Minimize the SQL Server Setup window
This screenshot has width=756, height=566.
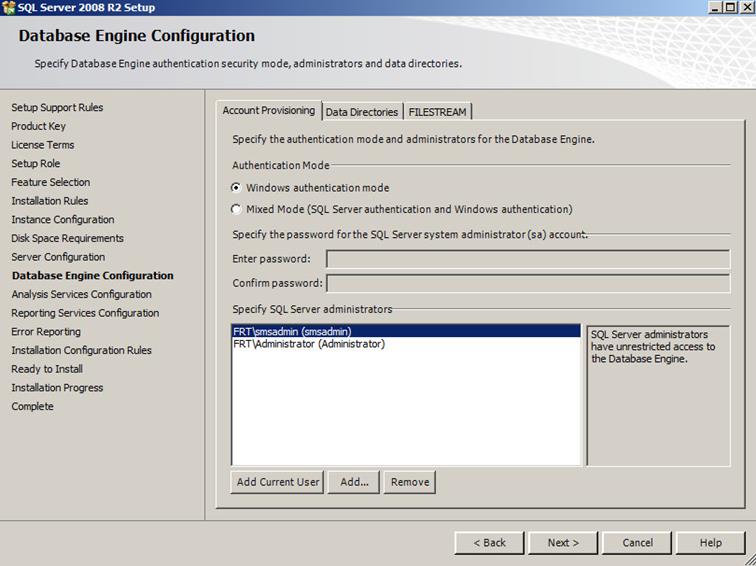[716, 7]
